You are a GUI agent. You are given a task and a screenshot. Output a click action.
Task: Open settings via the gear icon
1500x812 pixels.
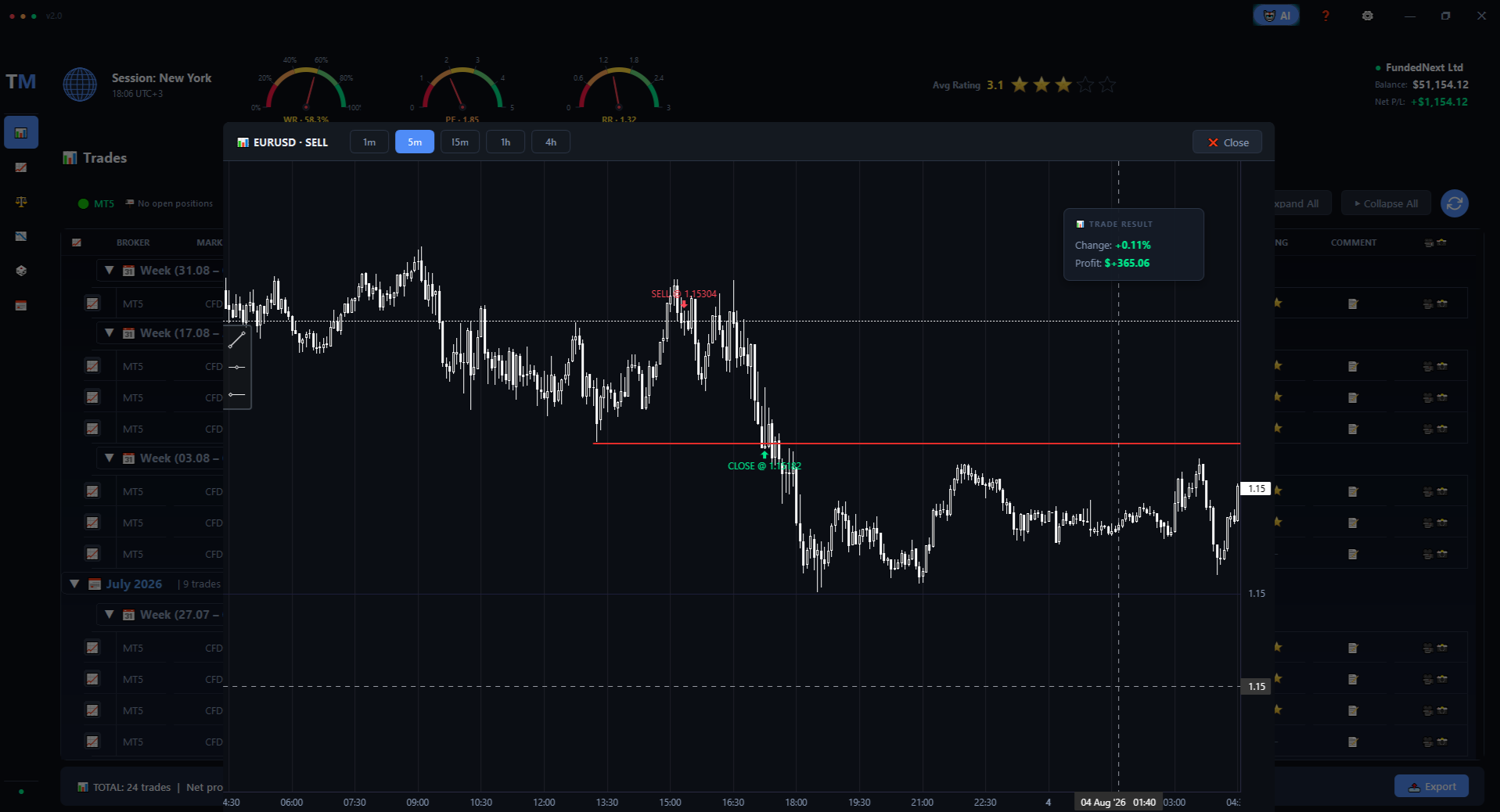click(x=1368, y=16)
